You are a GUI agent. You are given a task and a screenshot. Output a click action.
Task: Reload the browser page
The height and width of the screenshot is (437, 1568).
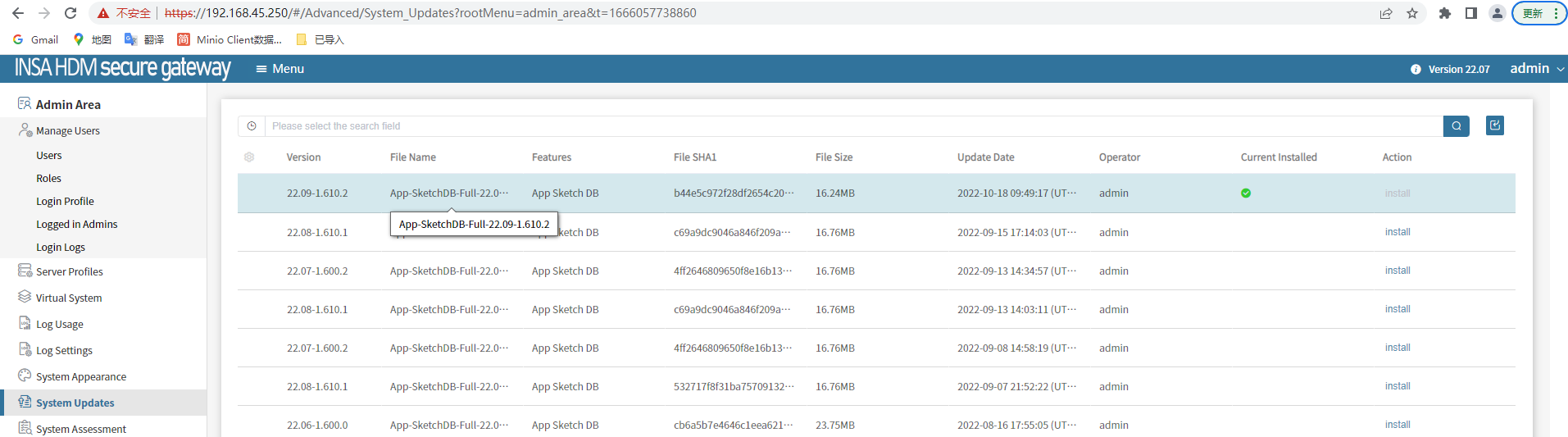pos(70,13)
